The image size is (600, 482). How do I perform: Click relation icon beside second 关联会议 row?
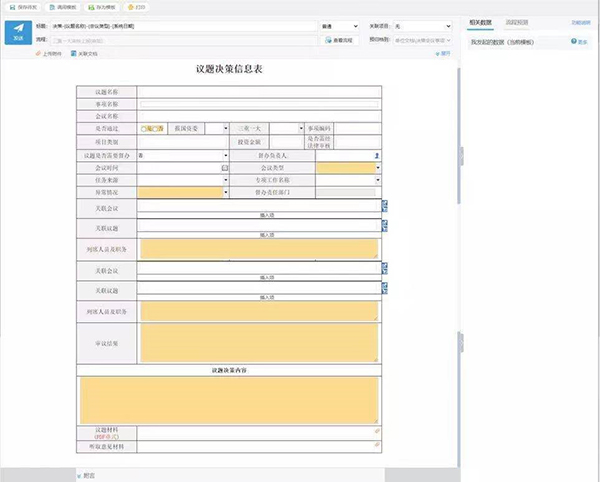pyautogui.click(x=385, y=268)
